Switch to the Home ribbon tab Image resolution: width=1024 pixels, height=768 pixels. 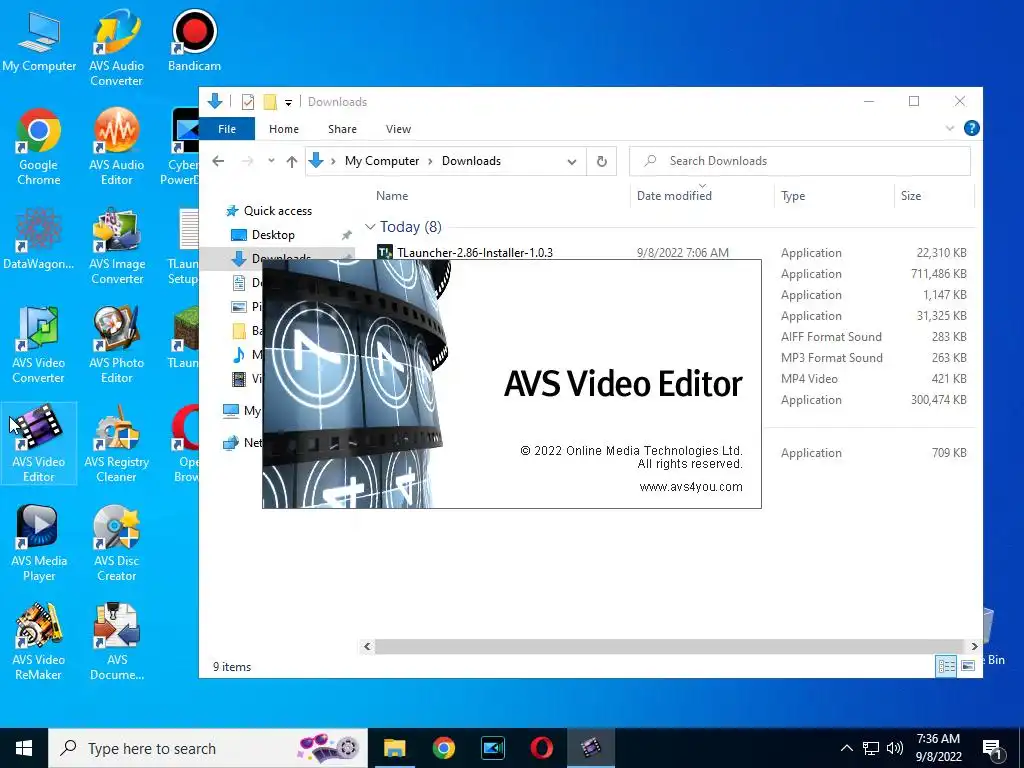tap(283, 129)
